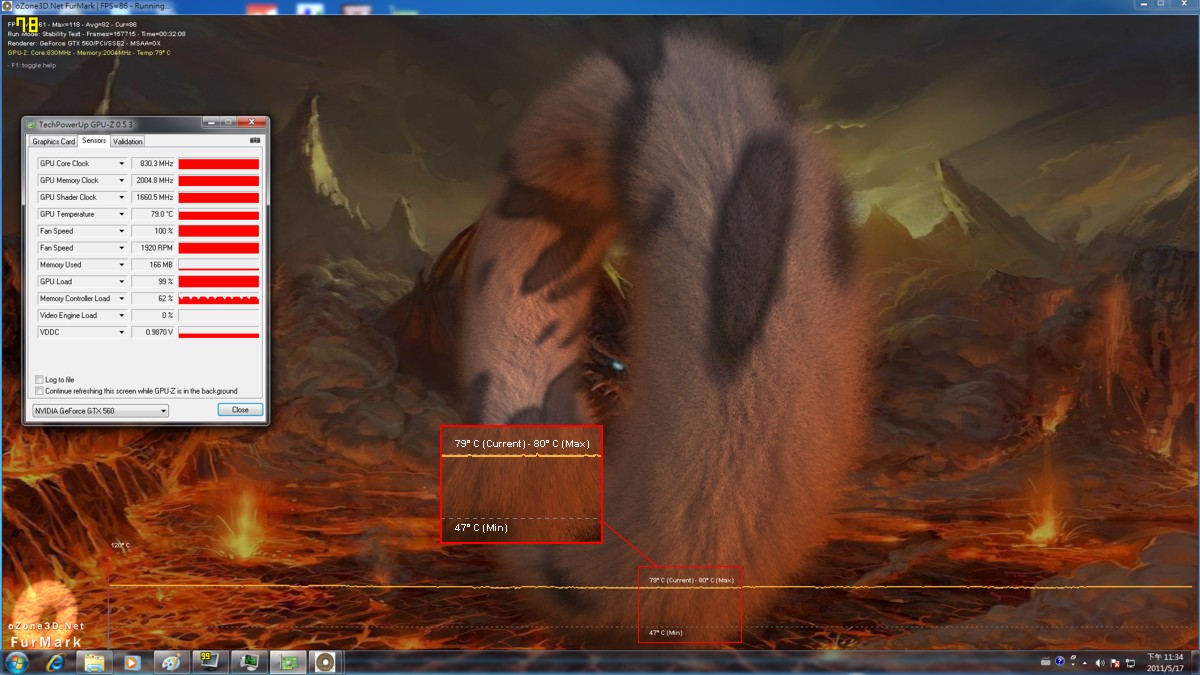
Task: Click the keyboard input method tray icon
Action: point(1045,662)
